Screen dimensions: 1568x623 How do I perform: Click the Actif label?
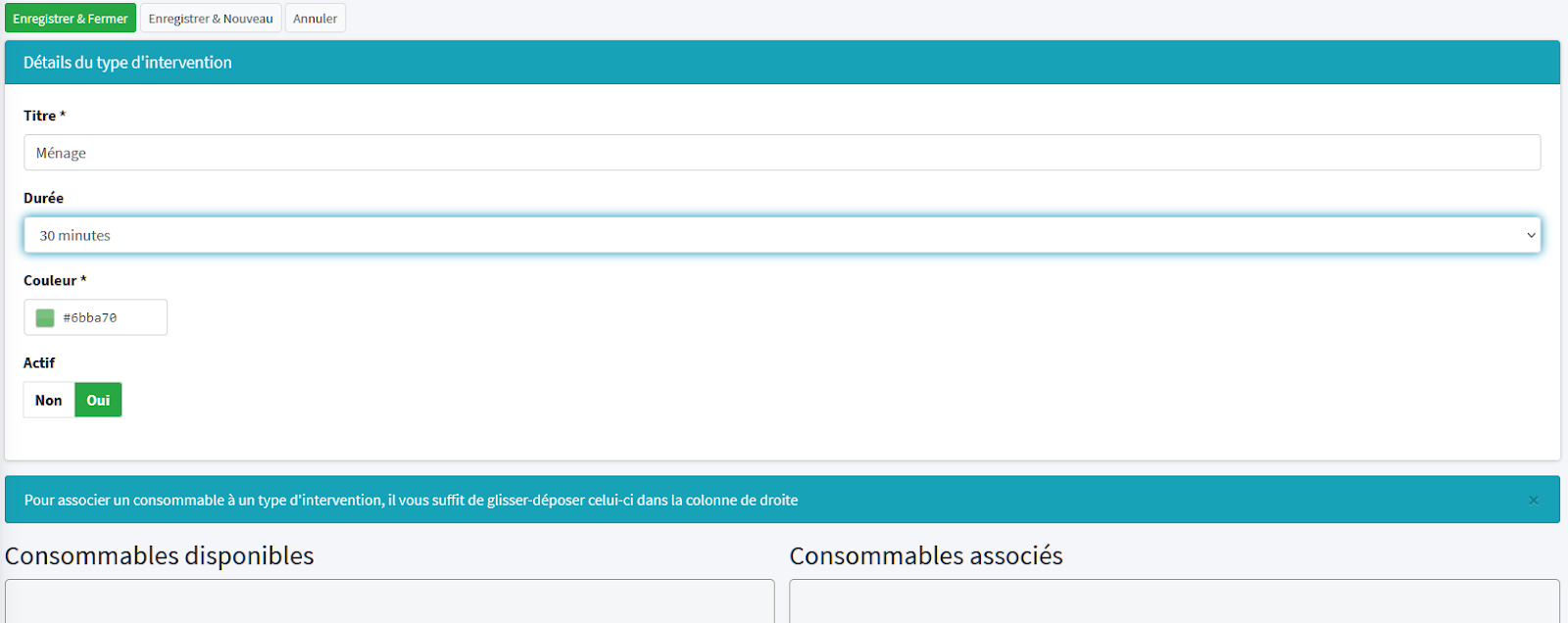pyautogui.click(x=39, y=362)
